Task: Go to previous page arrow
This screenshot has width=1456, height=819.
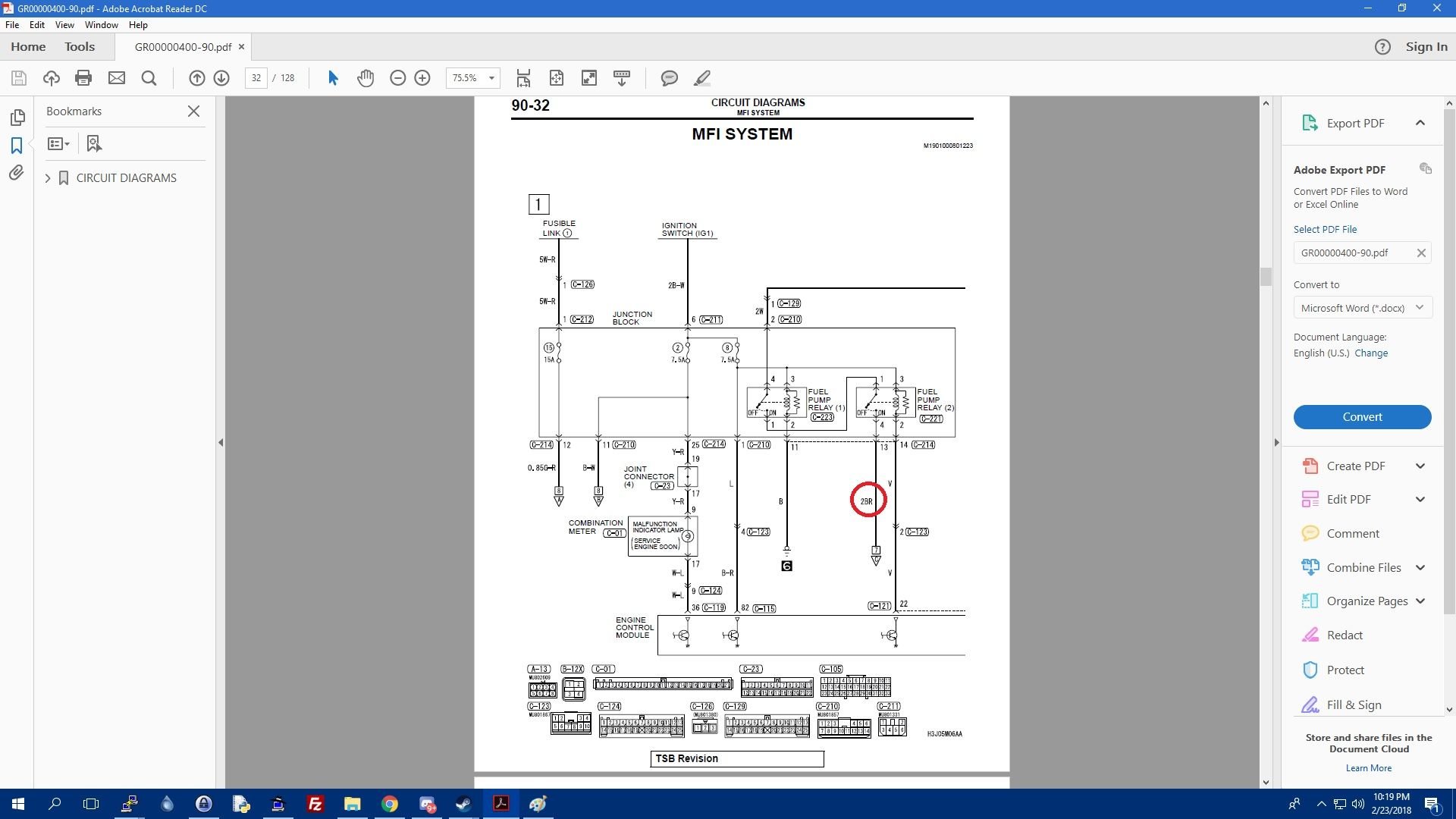Action: [x=196, y=78]
